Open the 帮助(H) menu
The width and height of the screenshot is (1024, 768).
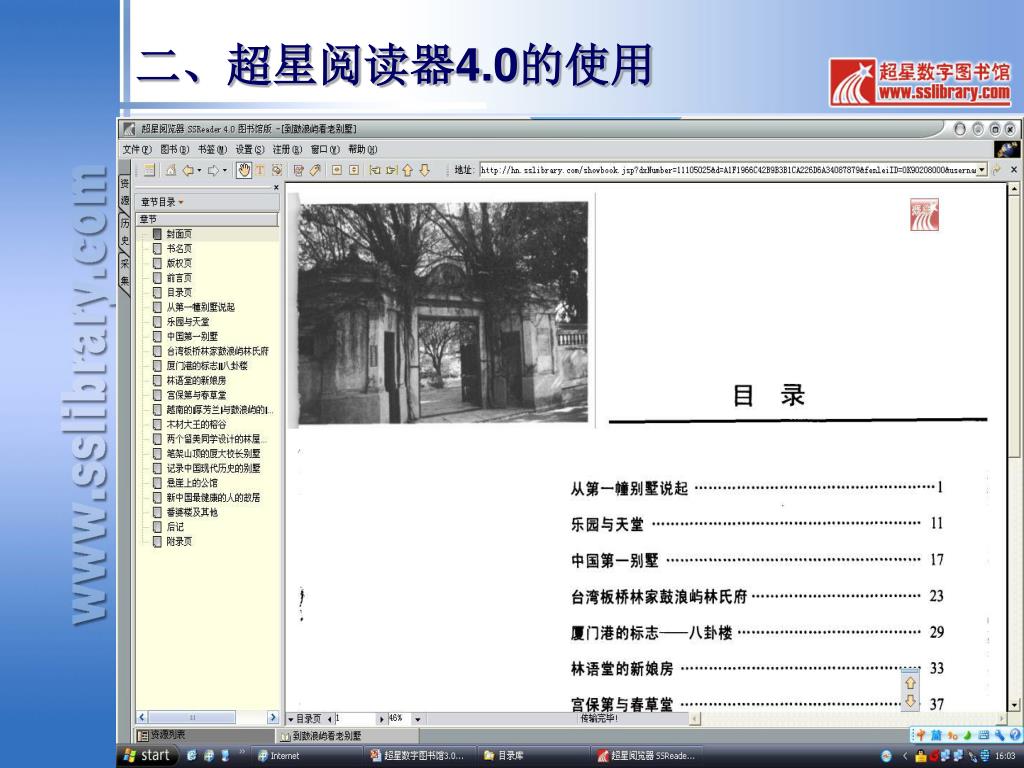(362, 150)
